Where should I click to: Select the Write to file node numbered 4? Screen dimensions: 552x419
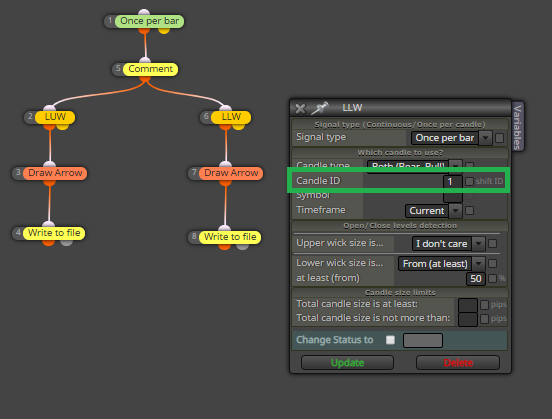pos(54,233)
